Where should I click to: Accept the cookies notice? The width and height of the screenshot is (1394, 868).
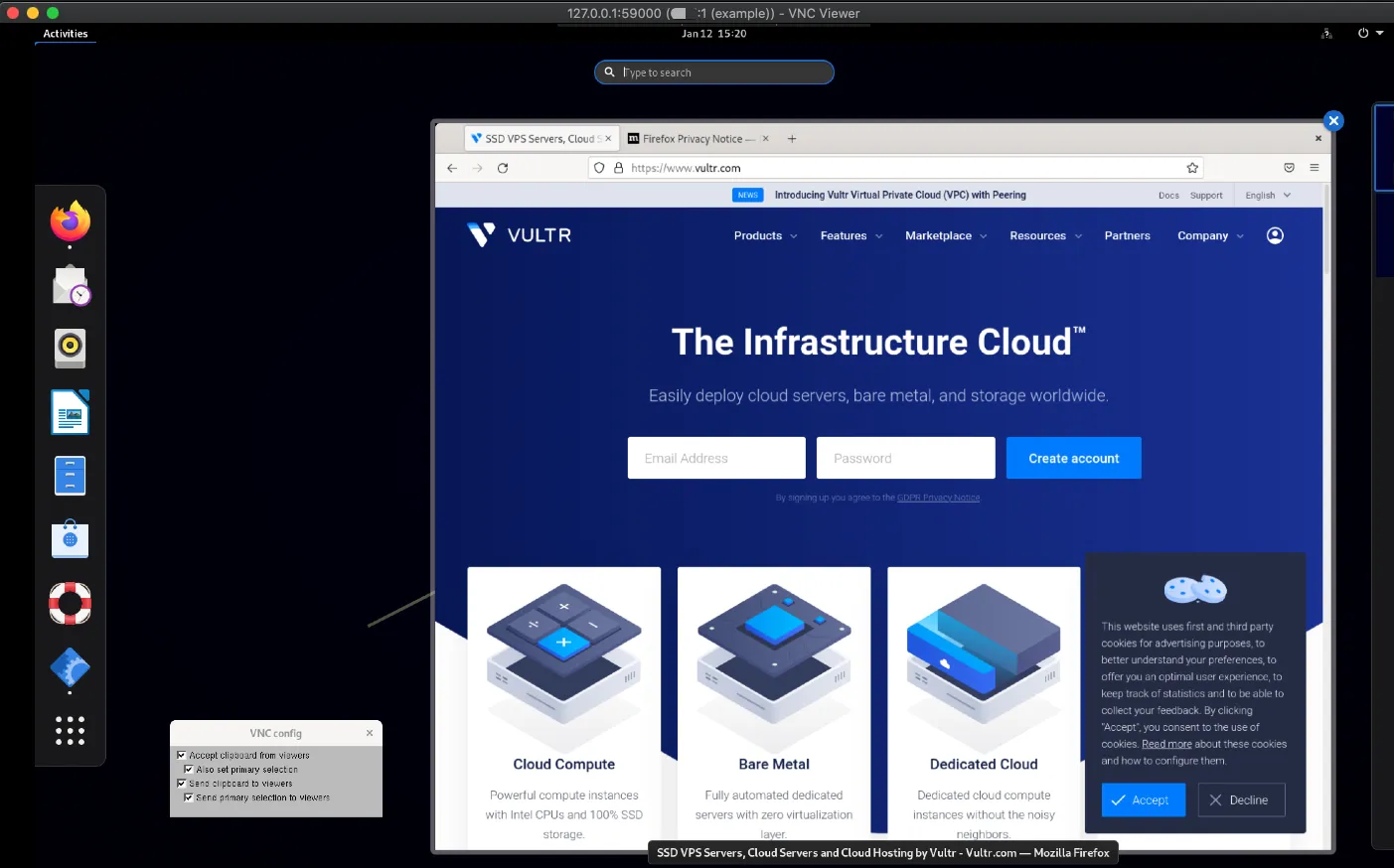click(1143, 799)
